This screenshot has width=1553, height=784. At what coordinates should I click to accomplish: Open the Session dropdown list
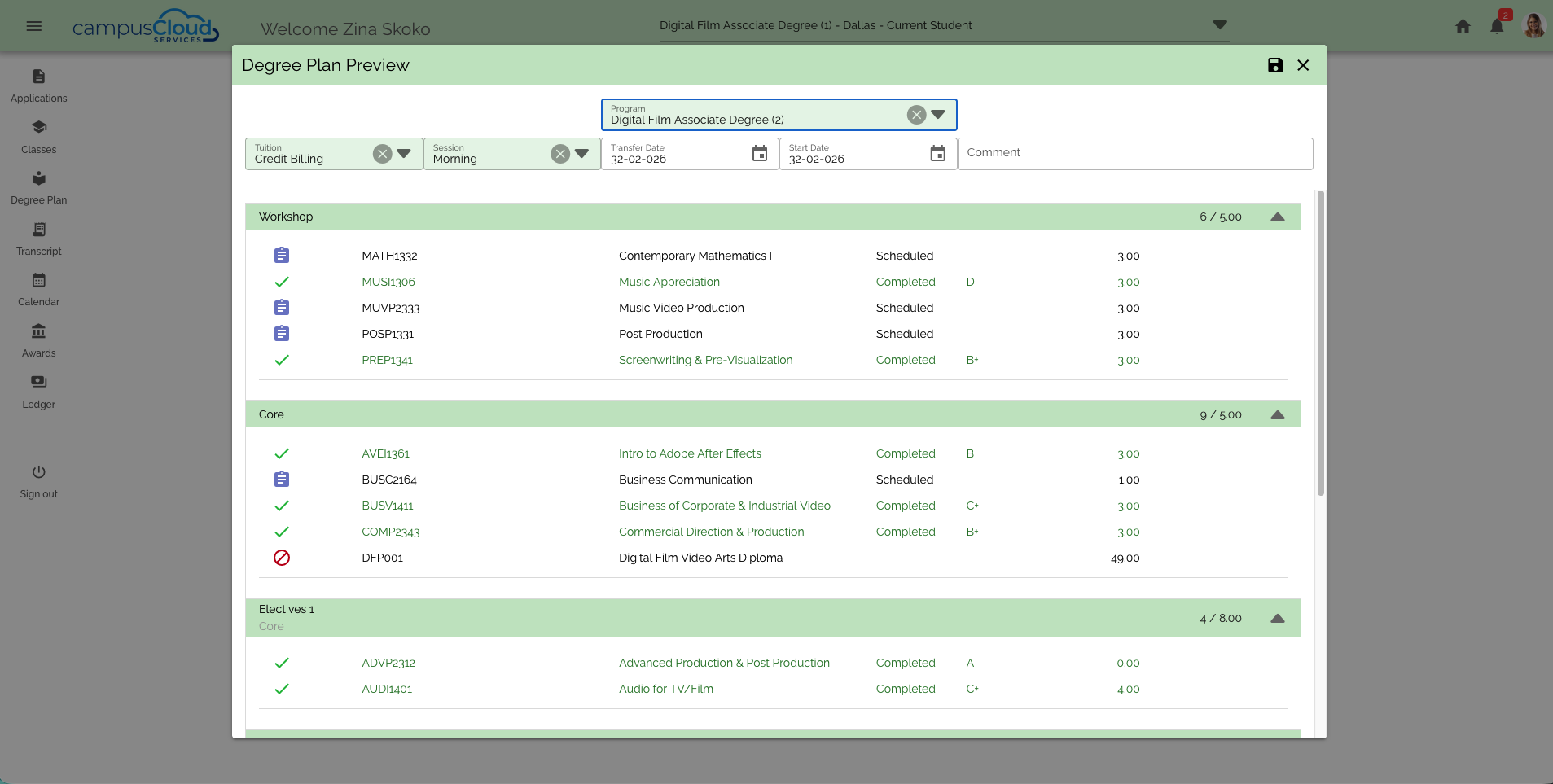click(x=581, y=154)
